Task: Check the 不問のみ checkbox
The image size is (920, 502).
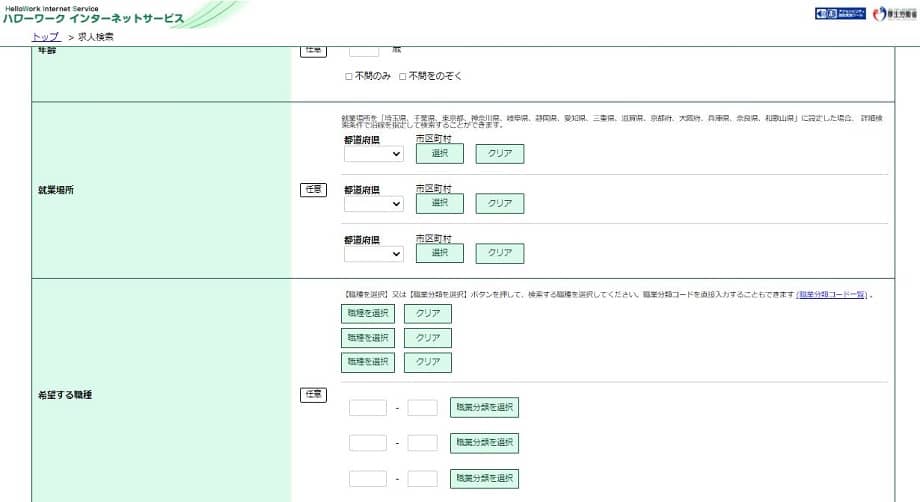Action: click(349, 76)
